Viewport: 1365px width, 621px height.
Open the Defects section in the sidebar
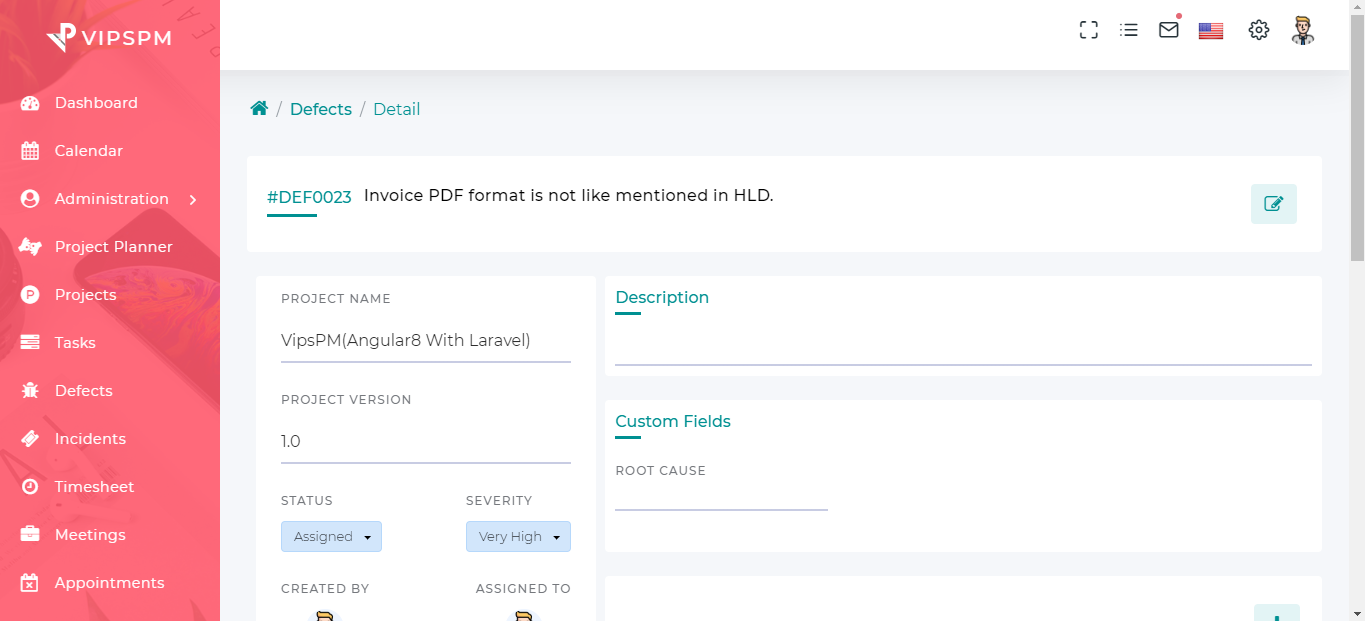83,390
